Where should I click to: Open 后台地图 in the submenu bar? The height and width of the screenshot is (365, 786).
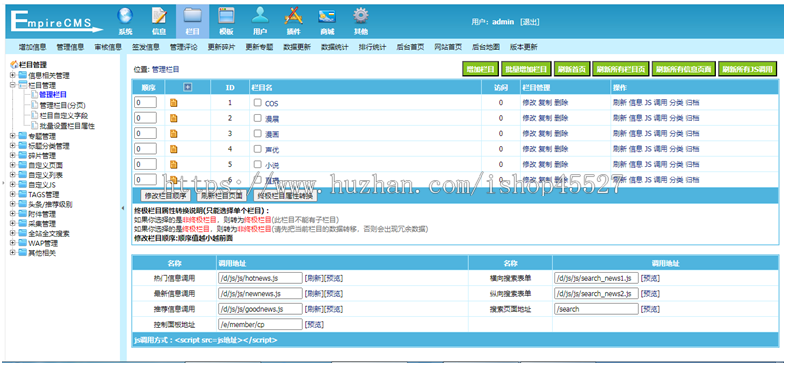click(486, 47)
